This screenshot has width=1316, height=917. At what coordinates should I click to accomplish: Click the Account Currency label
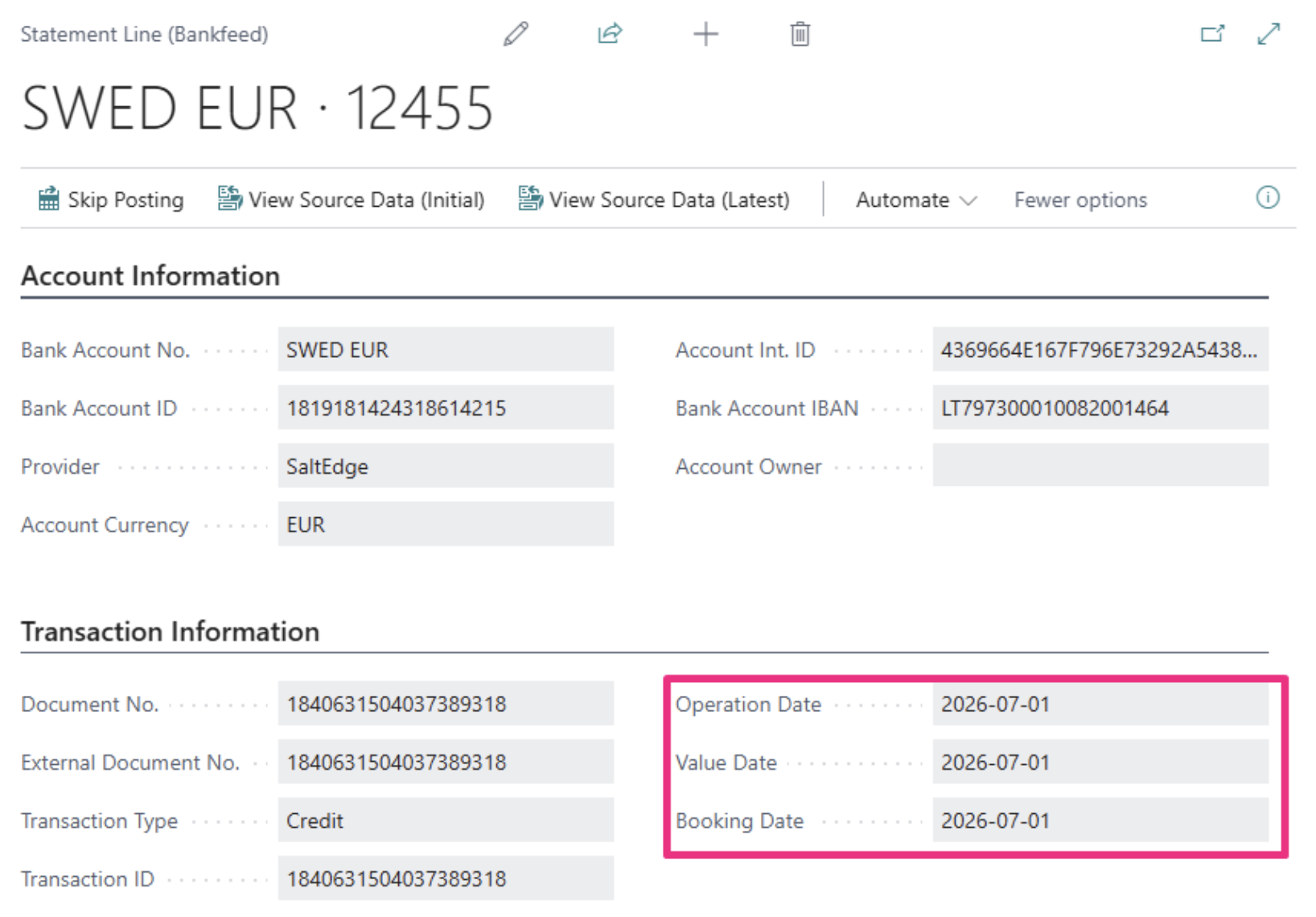click(105, 525)
